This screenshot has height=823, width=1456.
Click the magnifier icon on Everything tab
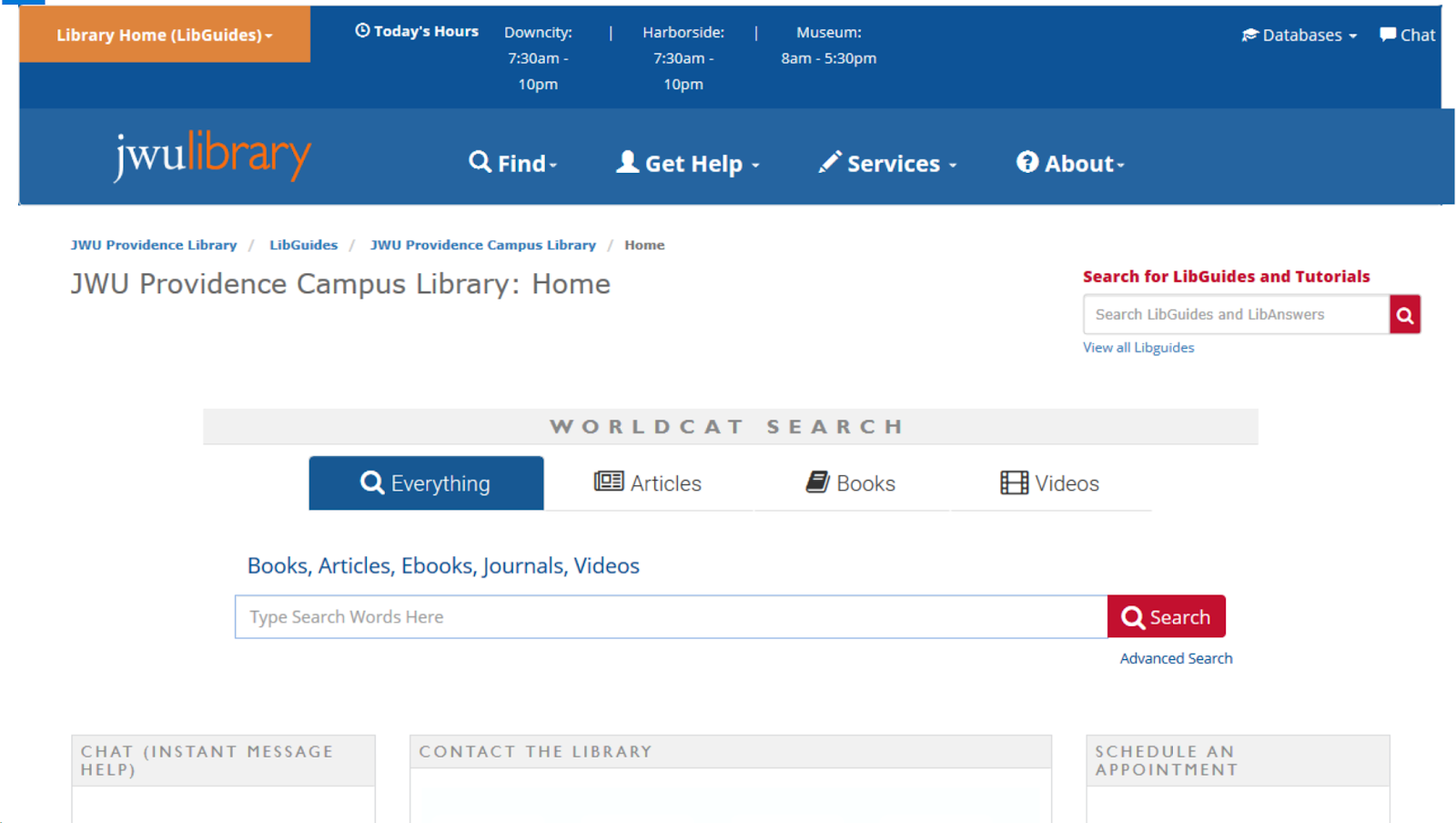coord(372,483)
